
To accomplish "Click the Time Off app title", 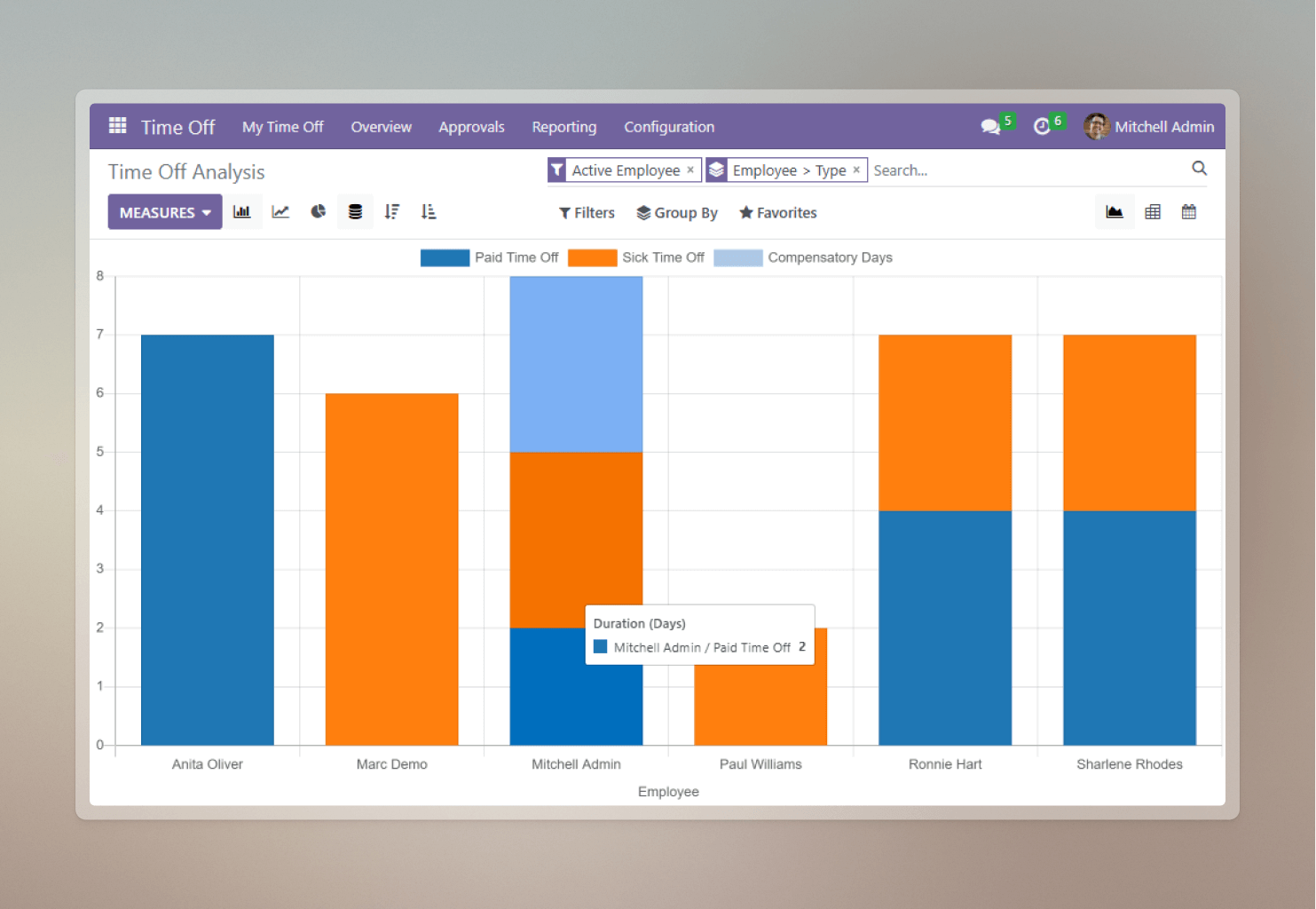I will 177,127.
